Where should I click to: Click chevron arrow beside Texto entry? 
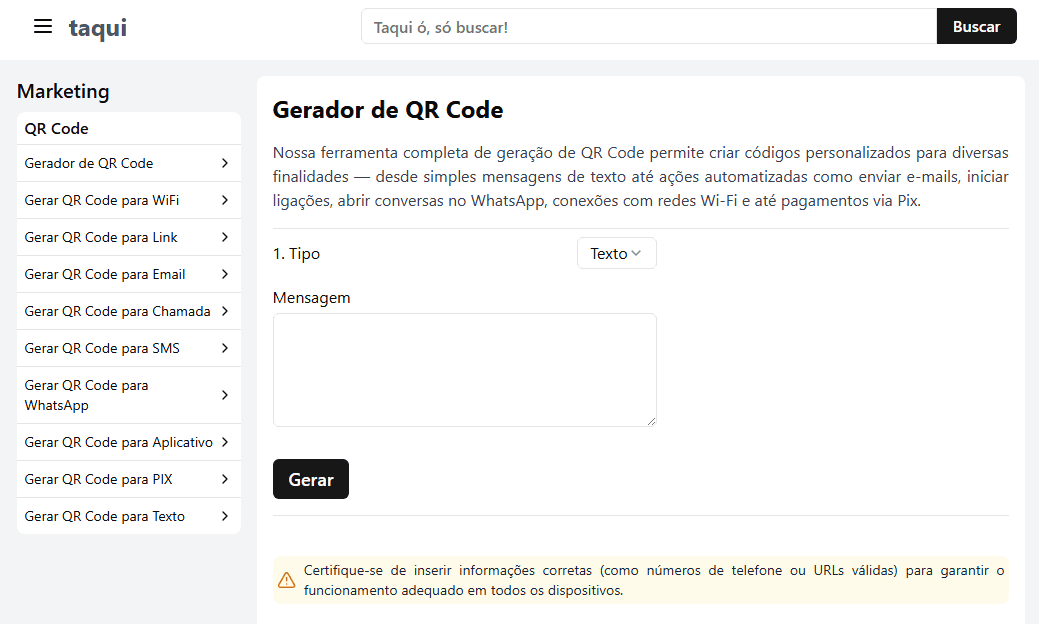pos(225,516)
